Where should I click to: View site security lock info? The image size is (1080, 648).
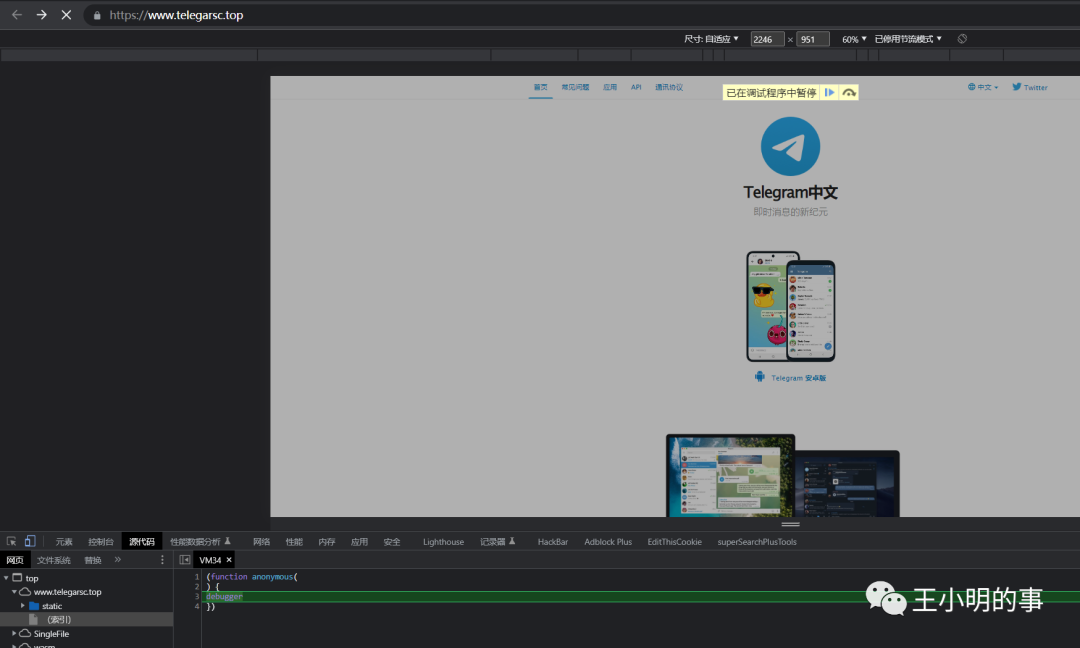click(97, 15)
